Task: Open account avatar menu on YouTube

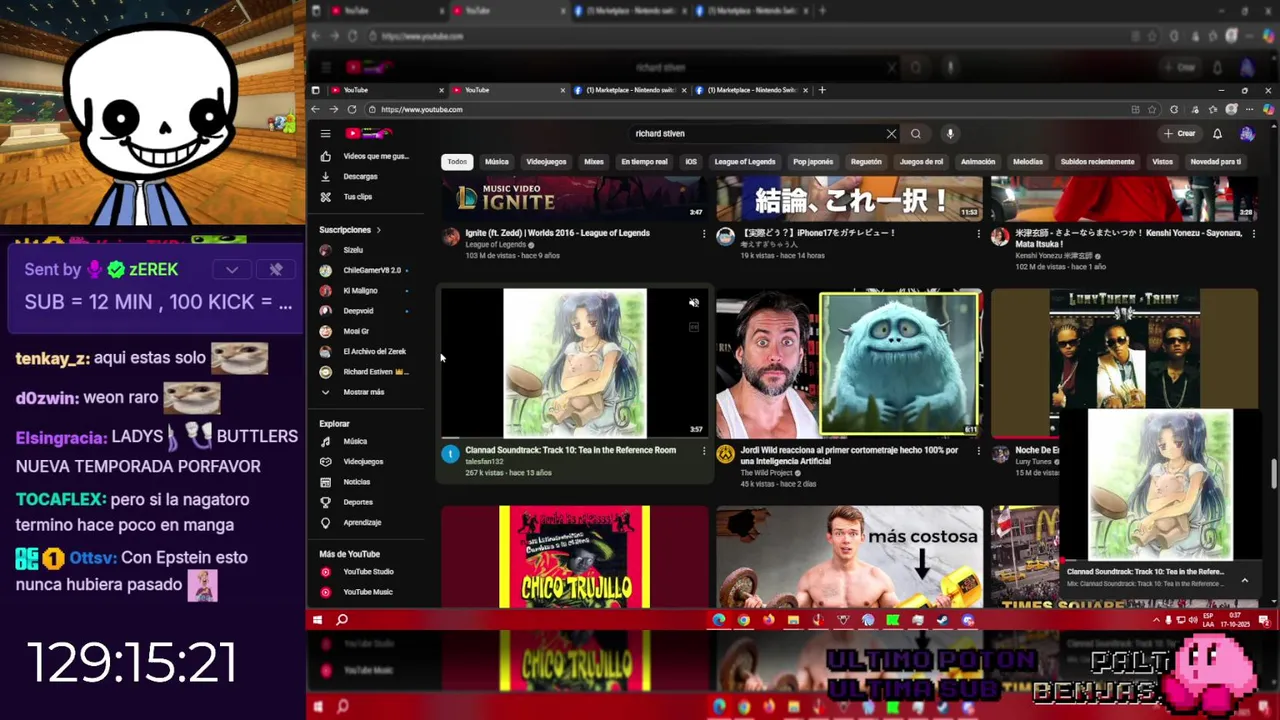Action: tap(1247, 133)
